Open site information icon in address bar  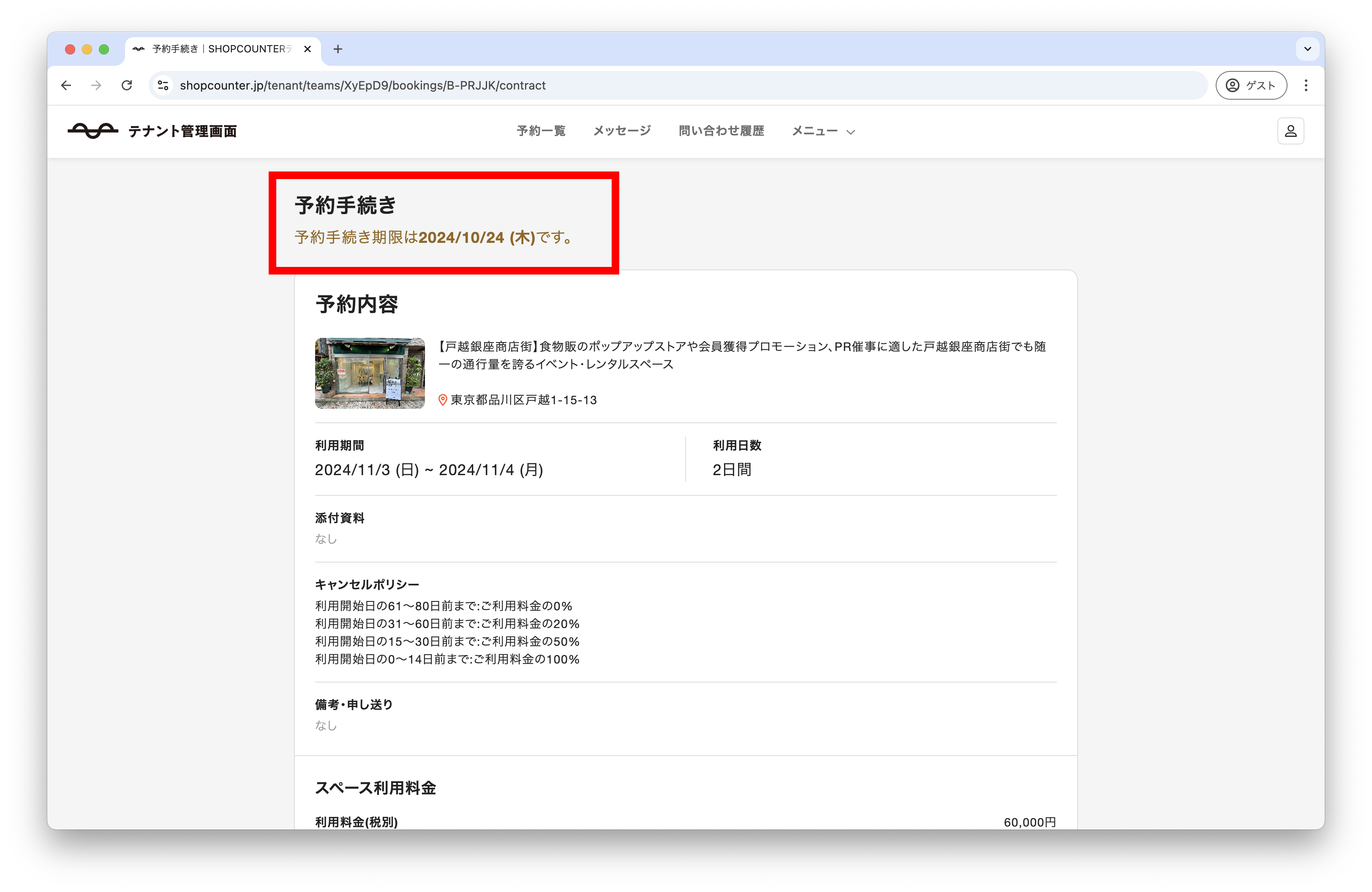pyautogui.click(x=163, y=85)
